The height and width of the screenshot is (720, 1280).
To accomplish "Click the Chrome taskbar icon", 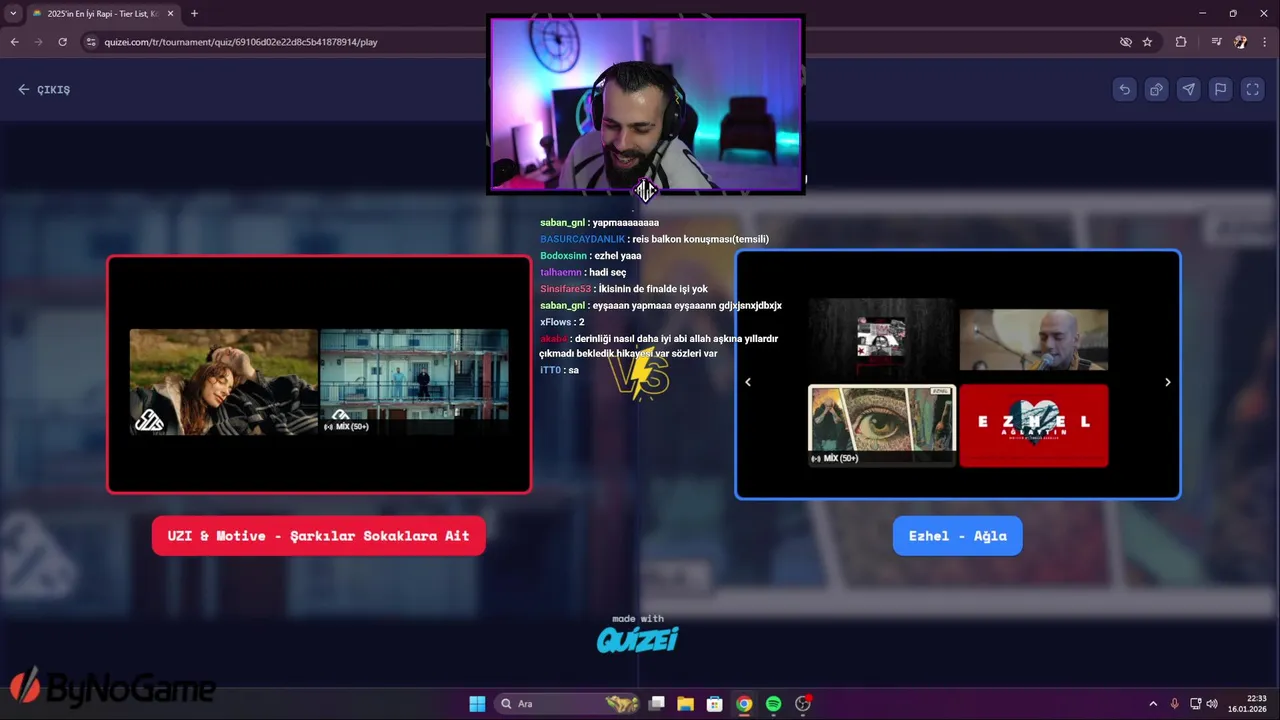I will pos(744,704).
